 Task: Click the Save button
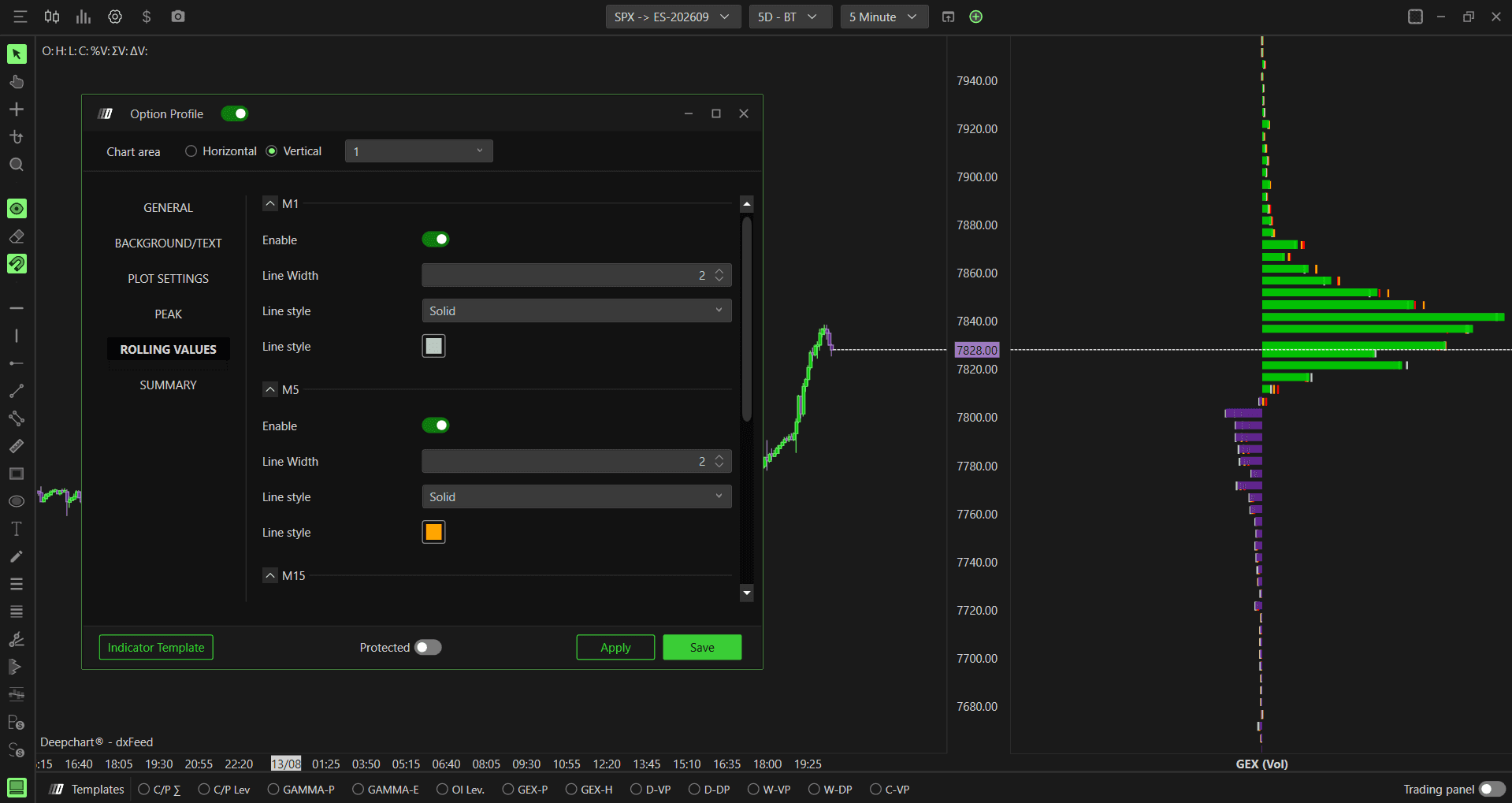702,647
